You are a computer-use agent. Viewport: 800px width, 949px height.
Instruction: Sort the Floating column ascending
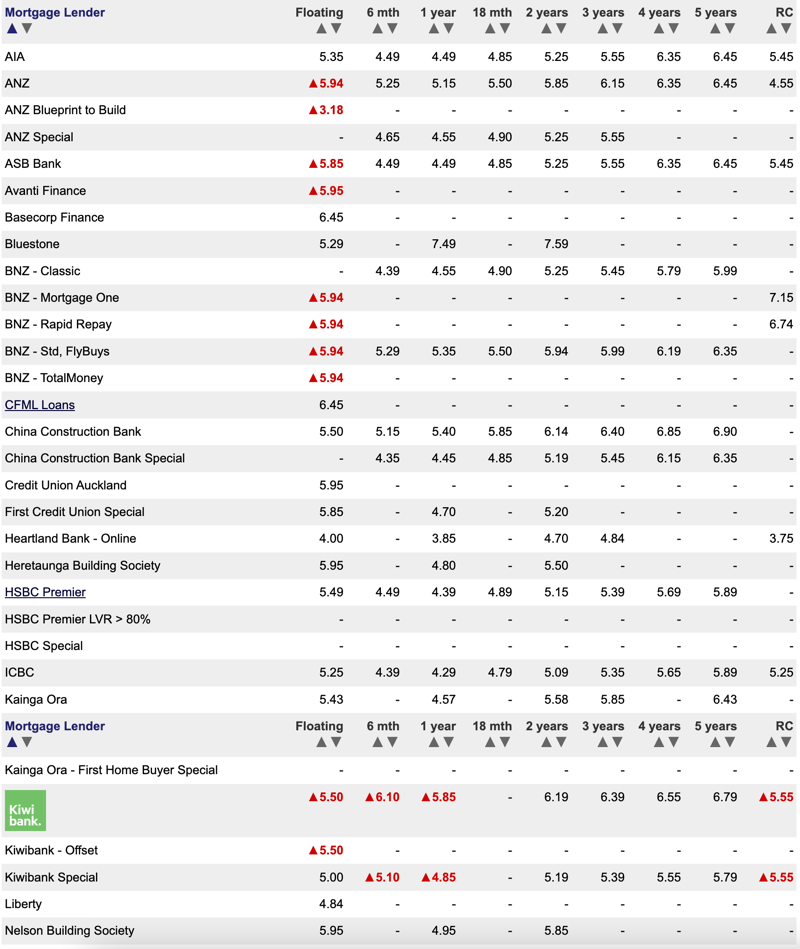click(x=321, y=29)
